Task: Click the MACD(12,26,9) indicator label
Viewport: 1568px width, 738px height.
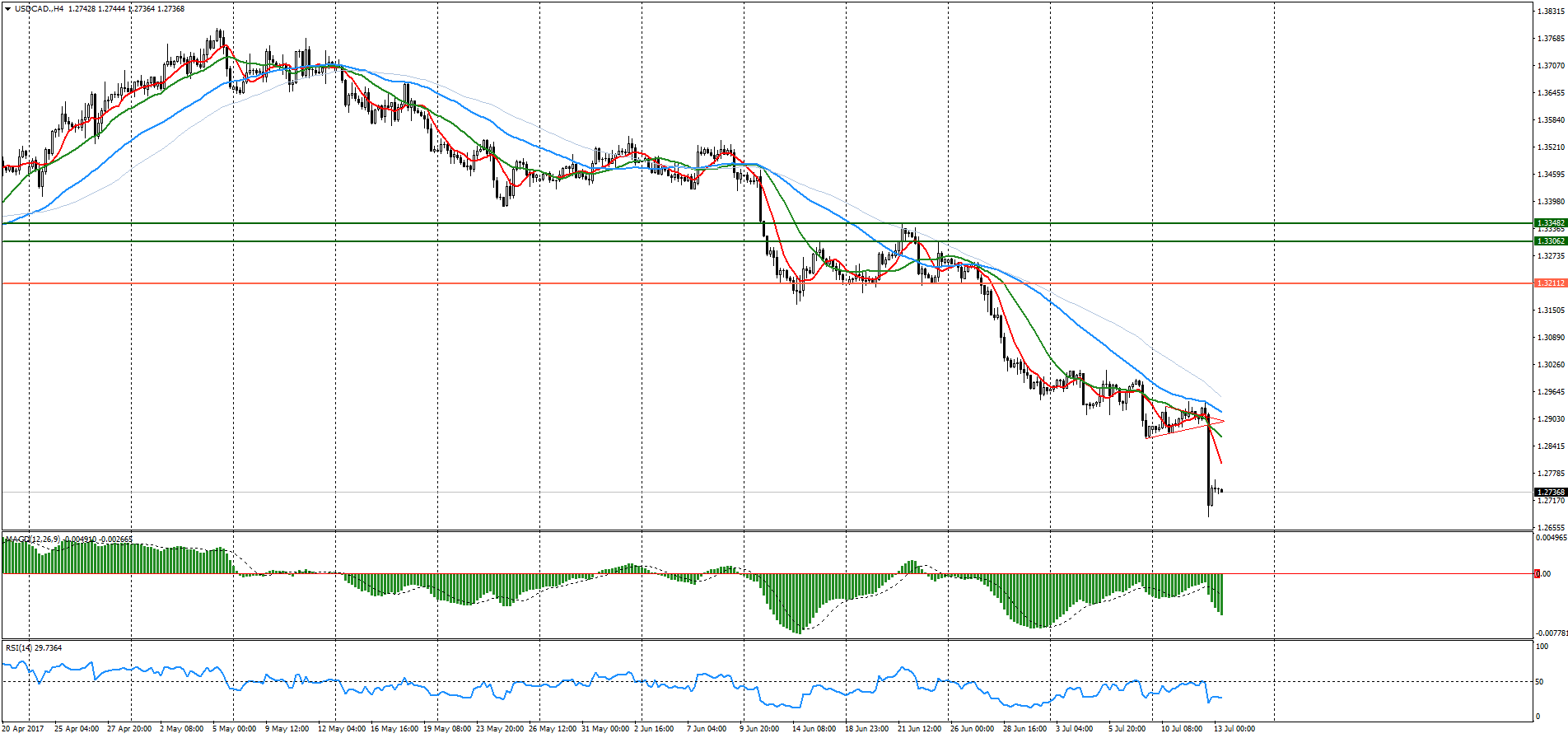Action: tap(33, 539)
